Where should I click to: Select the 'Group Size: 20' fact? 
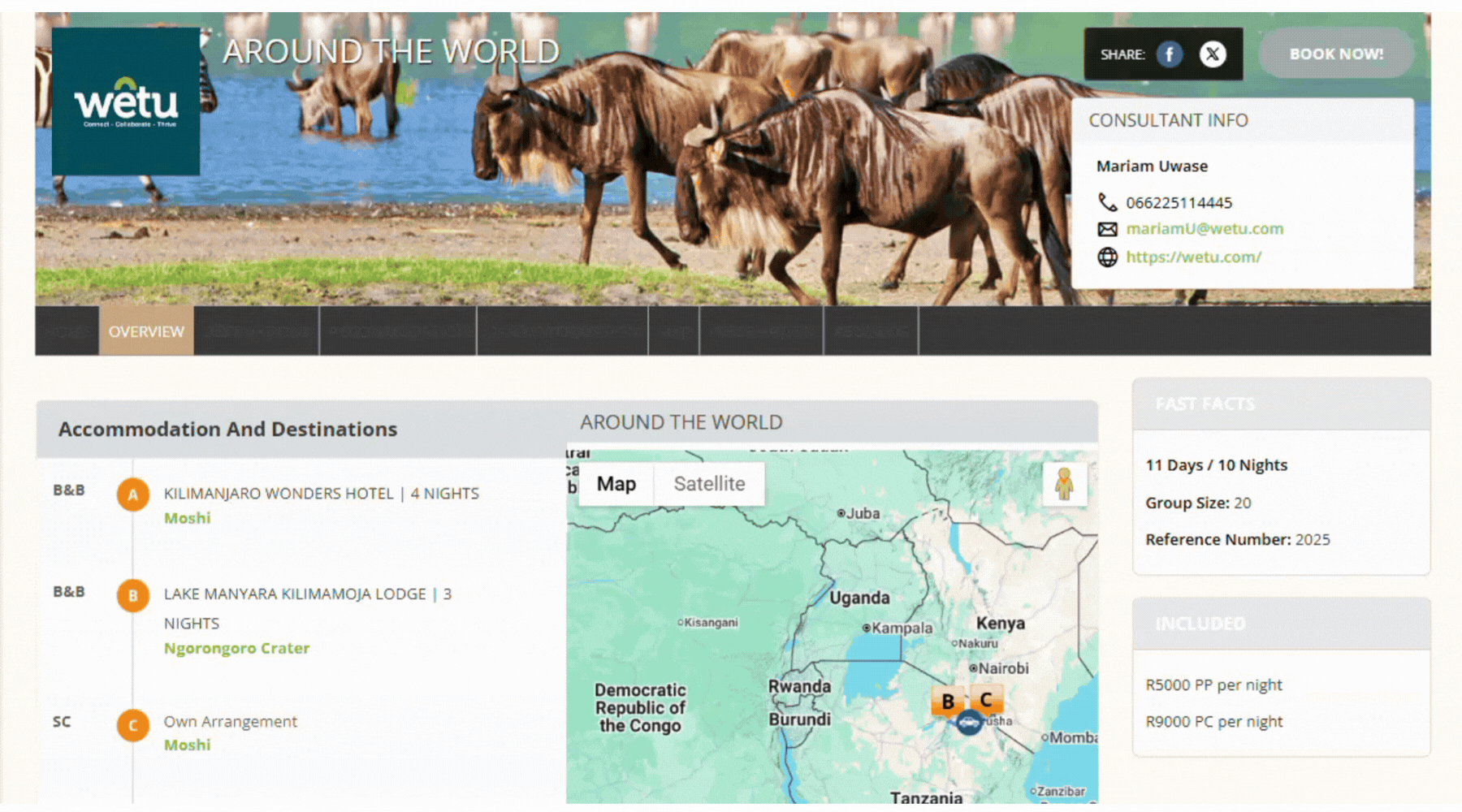(1198, 503)
